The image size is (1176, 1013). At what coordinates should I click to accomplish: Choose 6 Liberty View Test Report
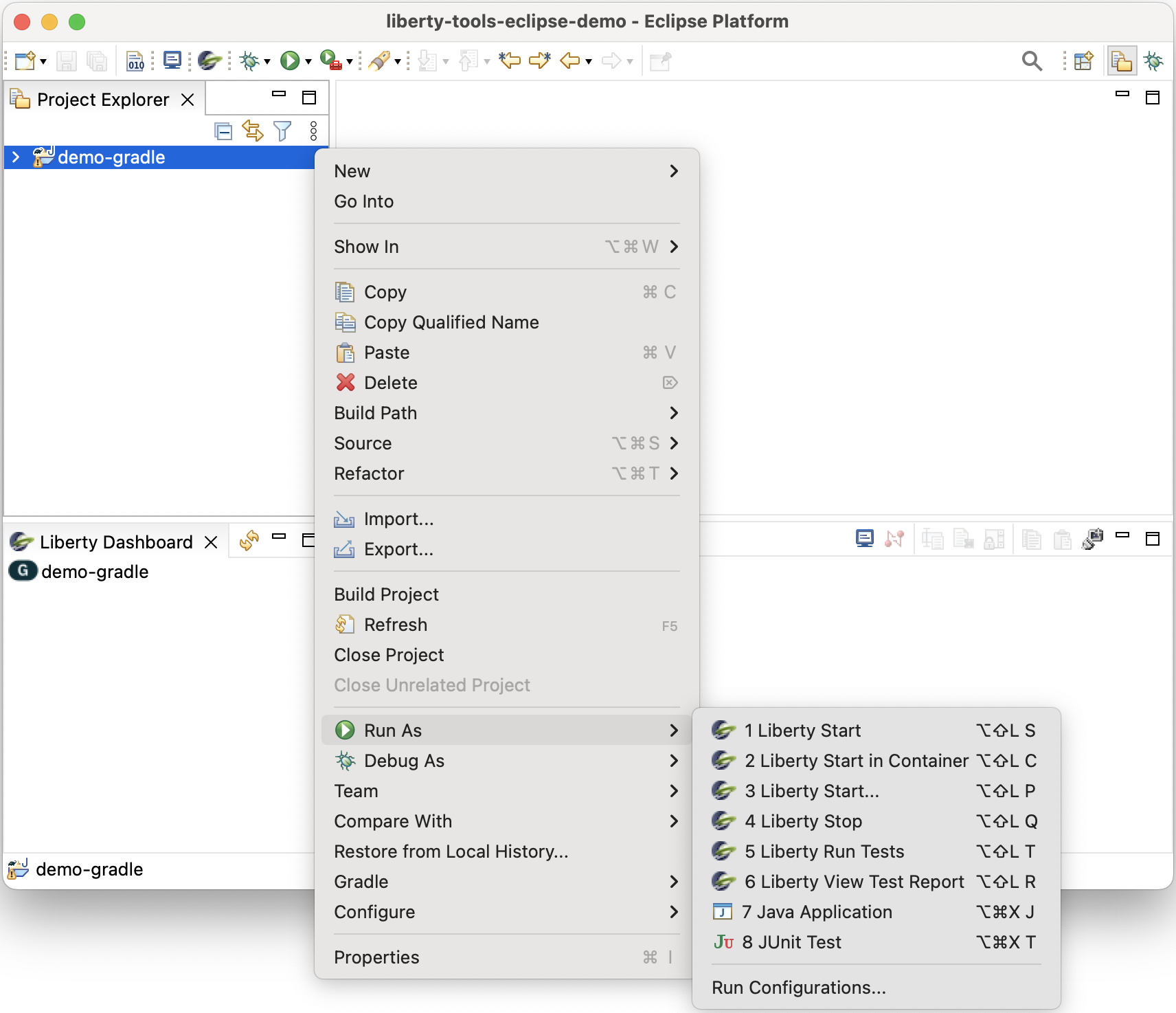coord(876,882)
